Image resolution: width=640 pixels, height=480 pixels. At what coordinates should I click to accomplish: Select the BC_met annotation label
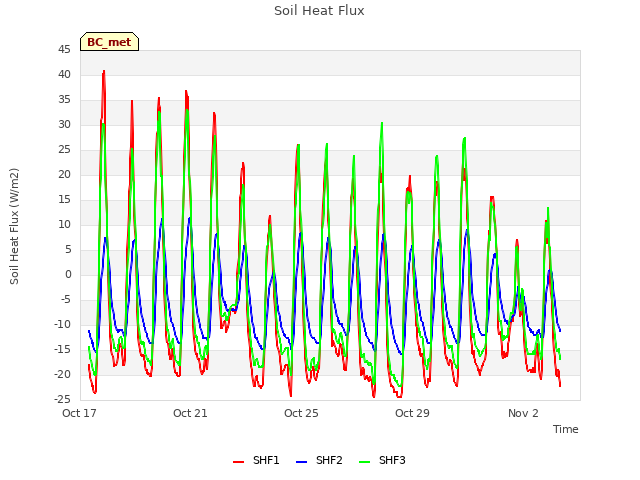pyautogui.click(x=109, y=42)
